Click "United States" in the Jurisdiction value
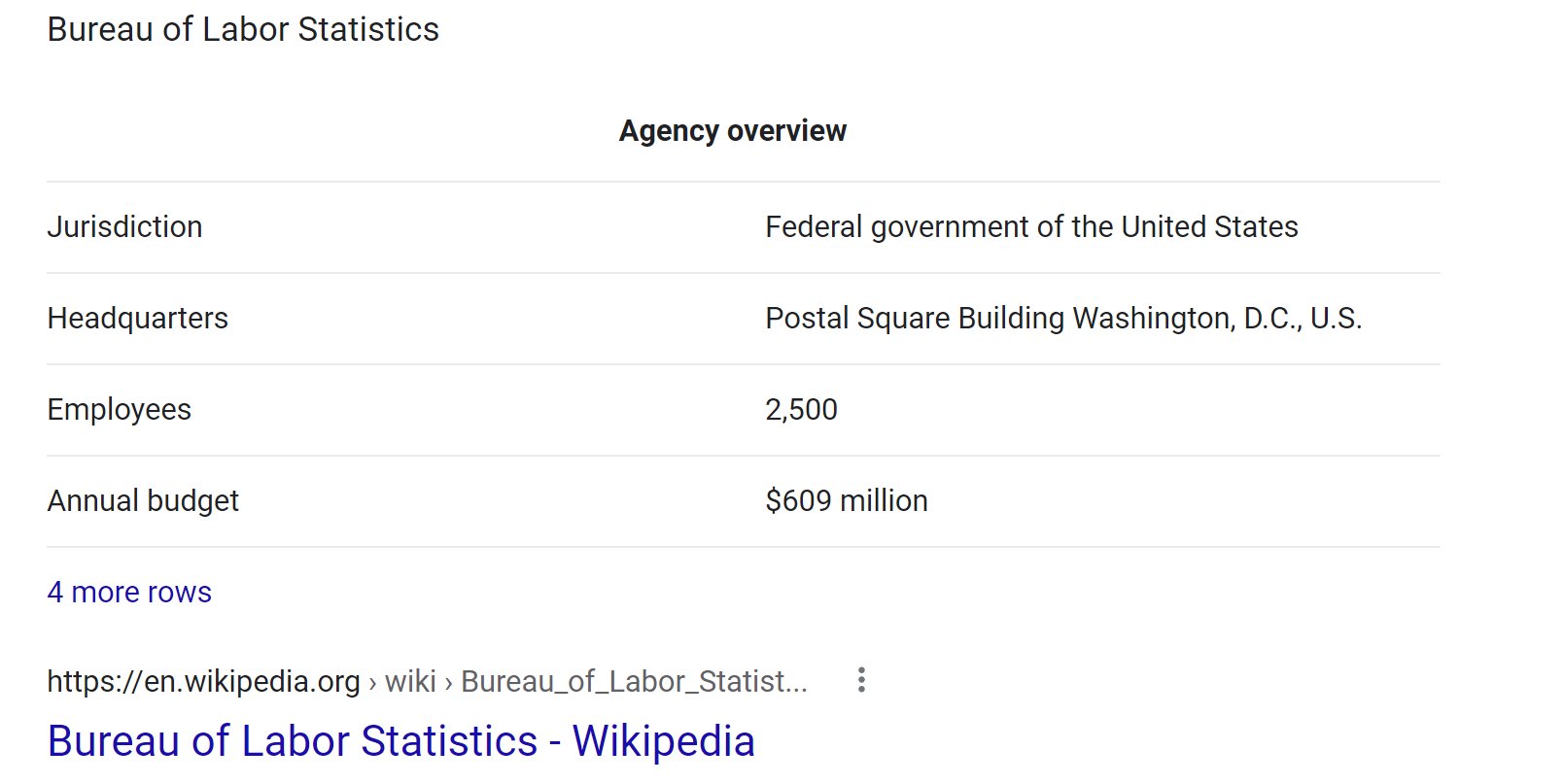This screenshot has height=784, width=1564. 1209,226
